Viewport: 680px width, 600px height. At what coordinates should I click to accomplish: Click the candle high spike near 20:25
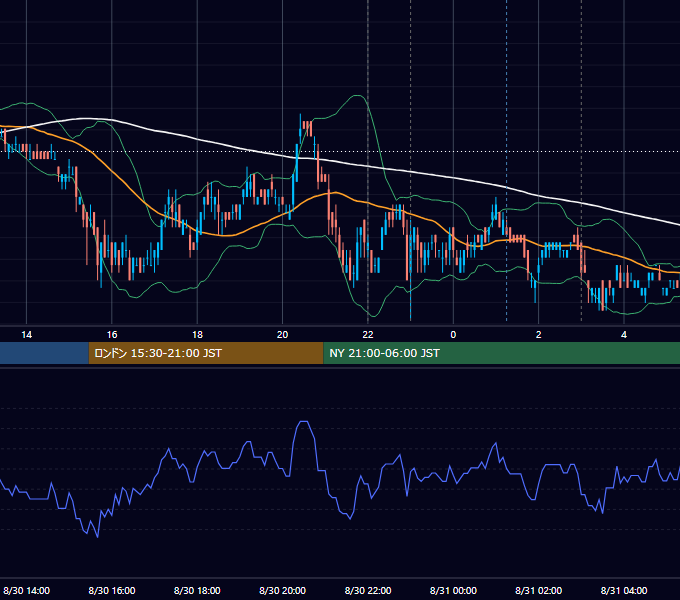[x=301, y=128]
